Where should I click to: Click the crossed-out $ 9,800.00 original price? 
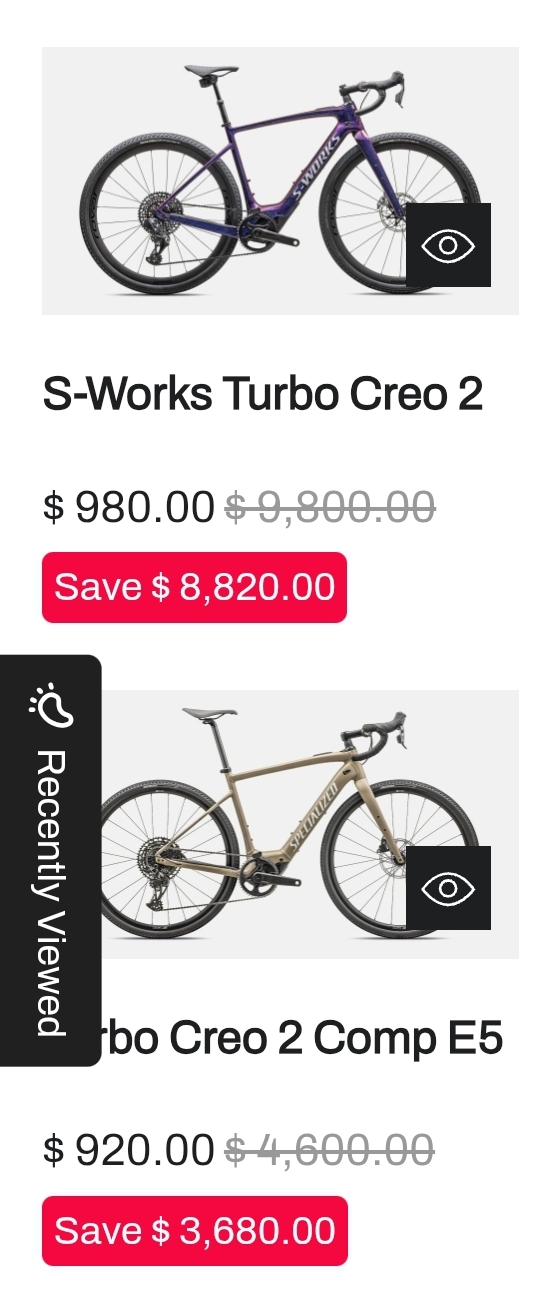point(330,507)
